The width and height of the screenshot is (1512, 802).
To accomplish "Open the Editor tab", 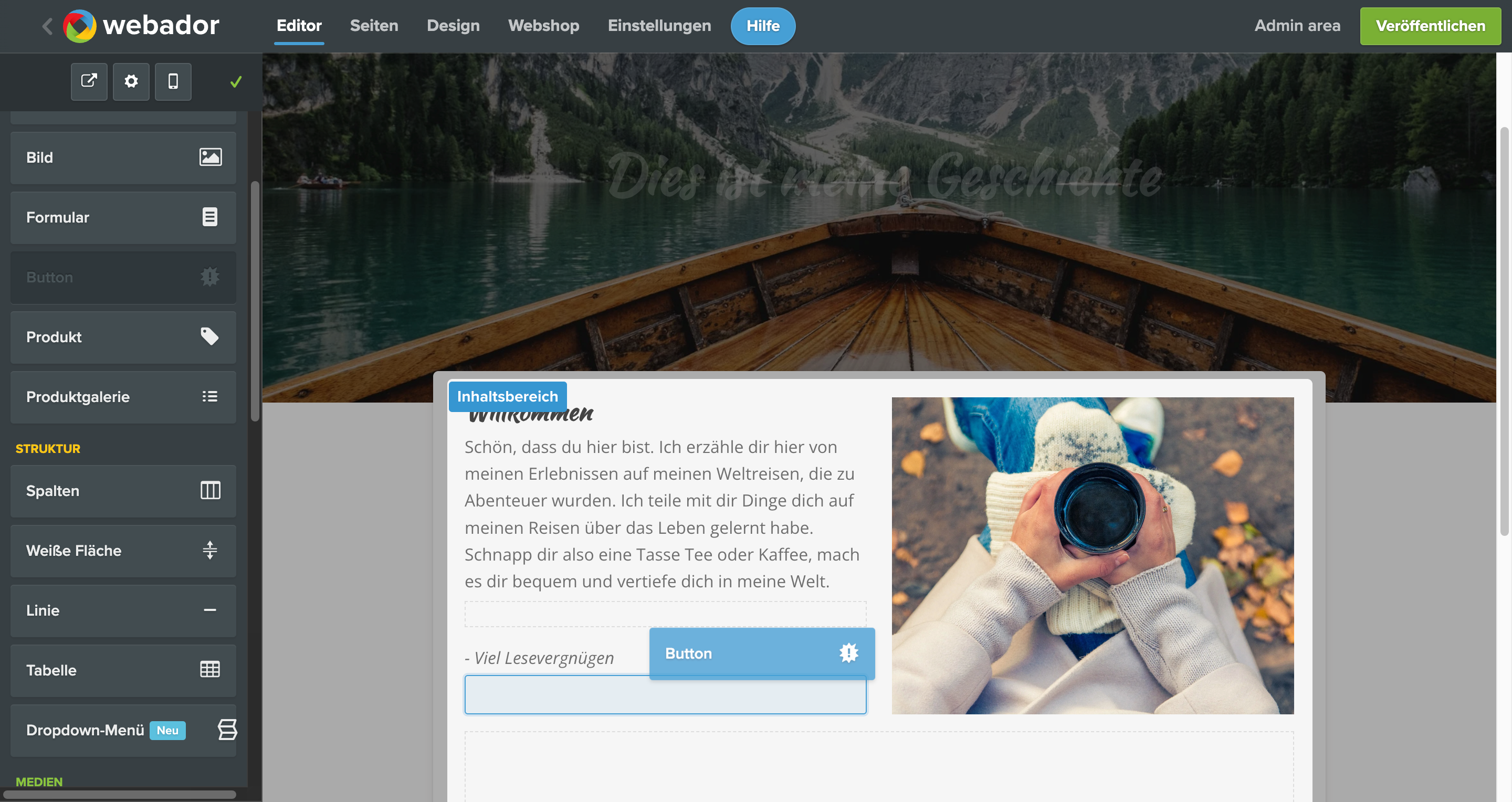I will point(299,26).
